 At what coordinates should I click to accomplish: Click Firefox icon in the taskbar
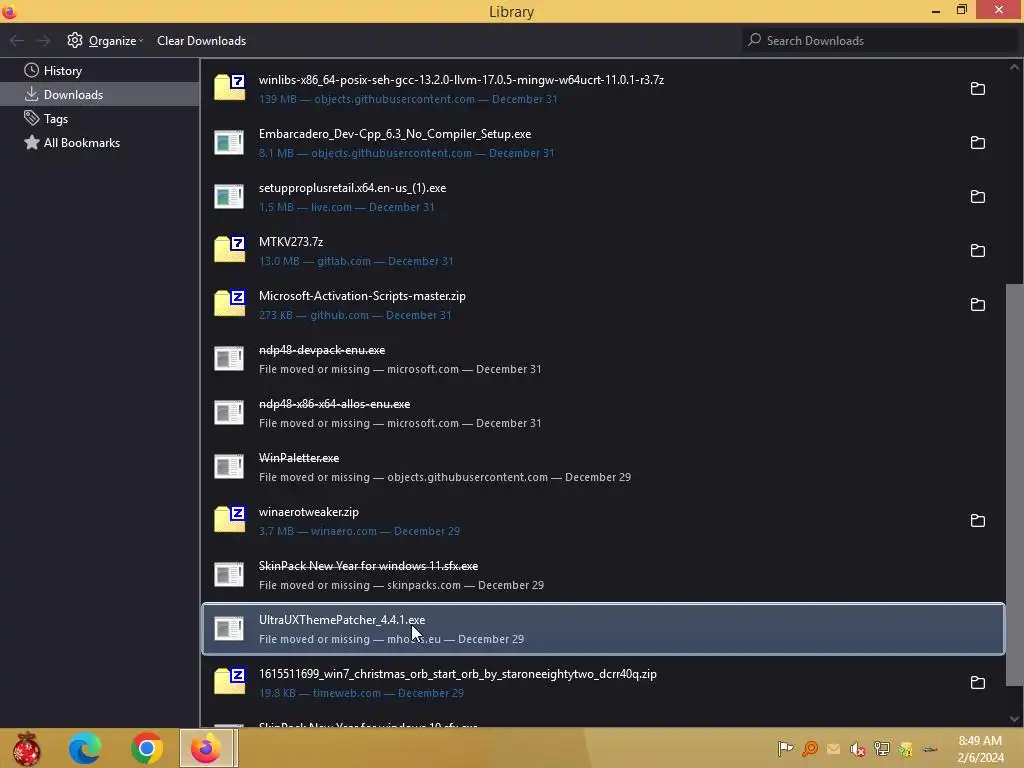click(x=206, y=748)
